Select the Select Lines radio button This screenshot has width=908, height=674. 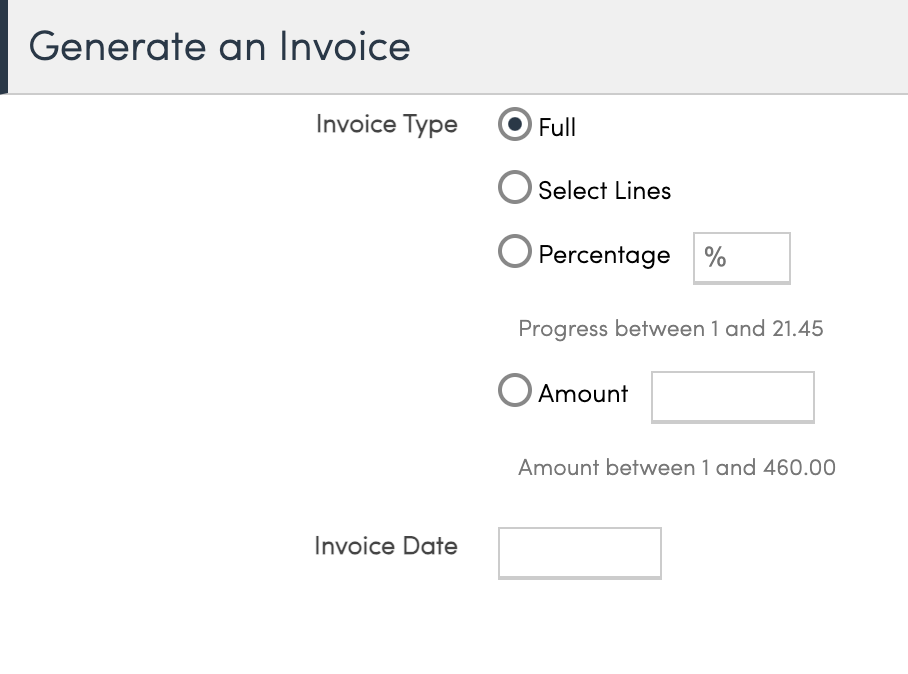point(514,188)
